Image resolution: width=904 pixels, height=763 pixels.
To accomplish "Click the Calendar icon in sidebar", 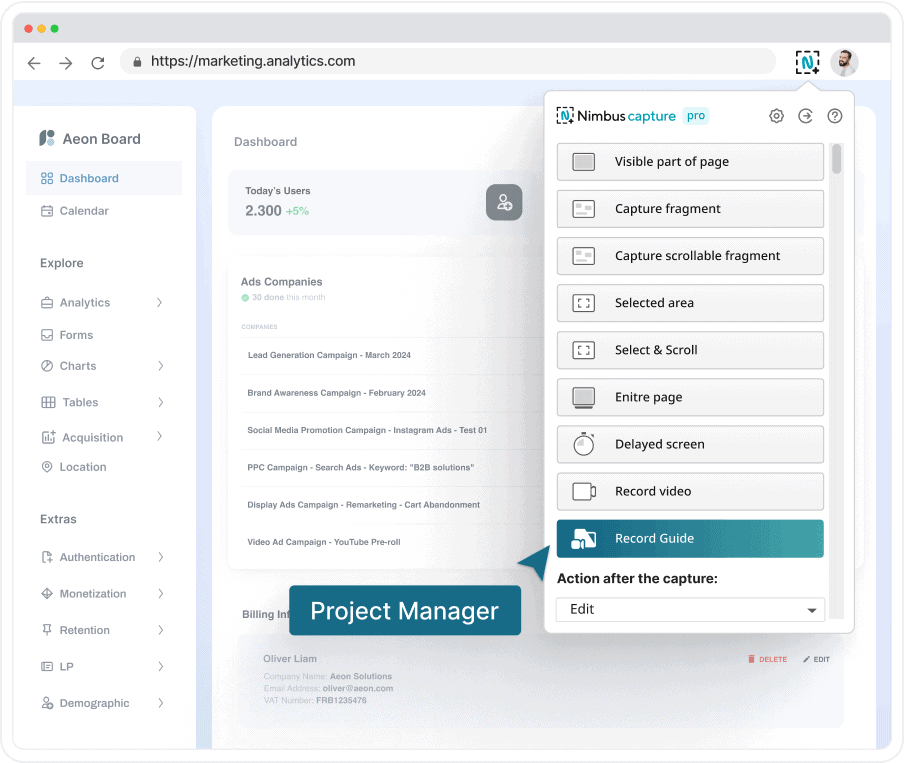I will pos(47,211).
